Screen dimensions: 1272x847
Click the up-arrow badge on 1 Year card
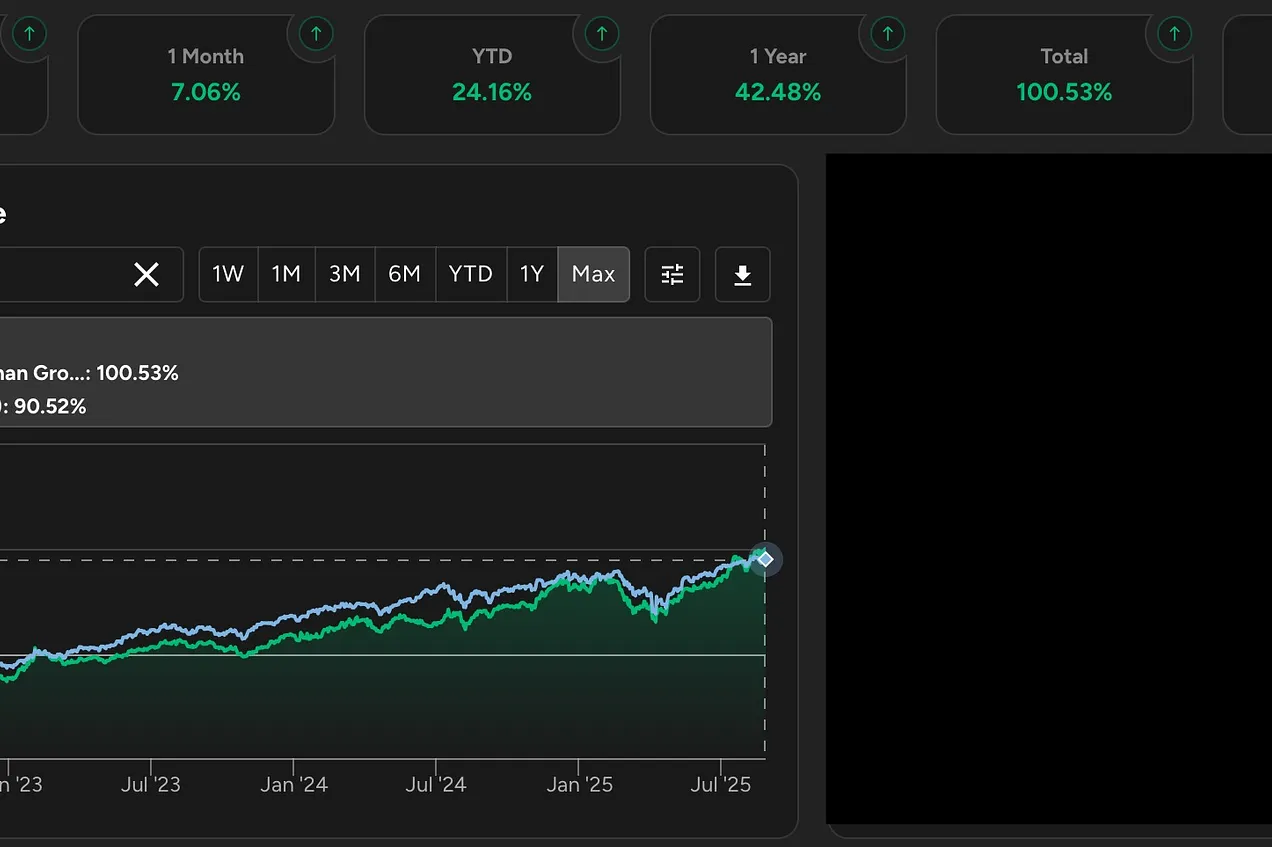tap(888, 34)
